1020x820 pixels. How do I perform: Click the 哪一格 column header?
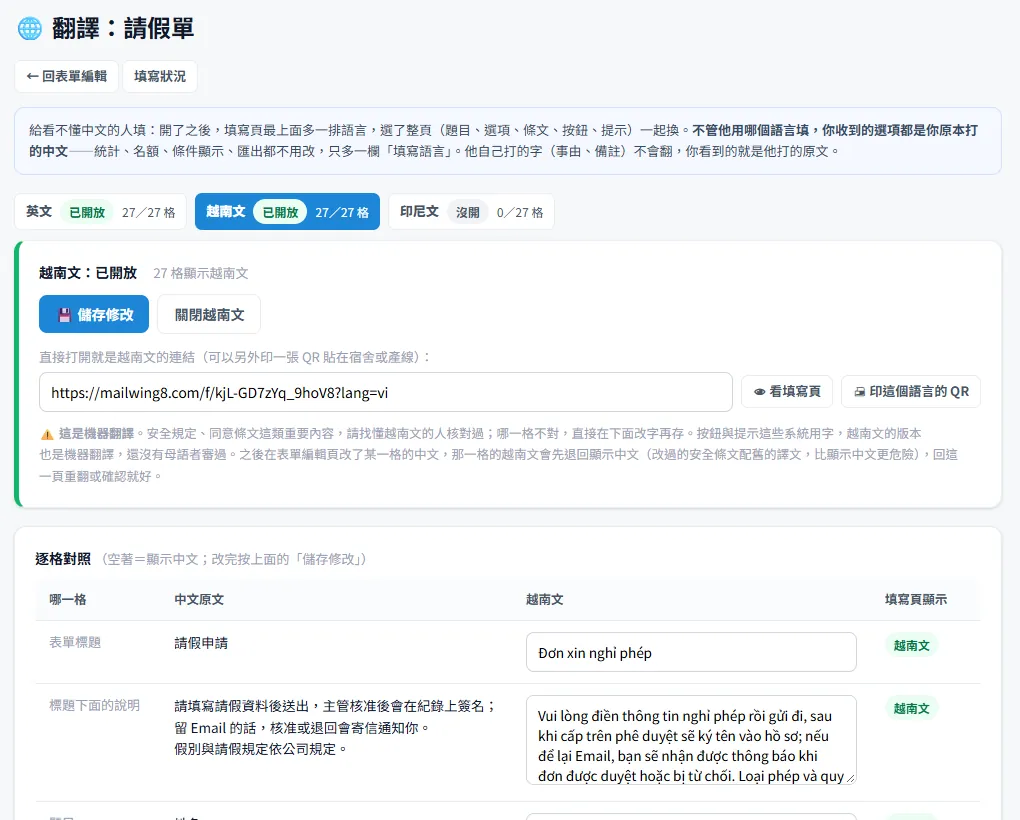coord(68,600)
